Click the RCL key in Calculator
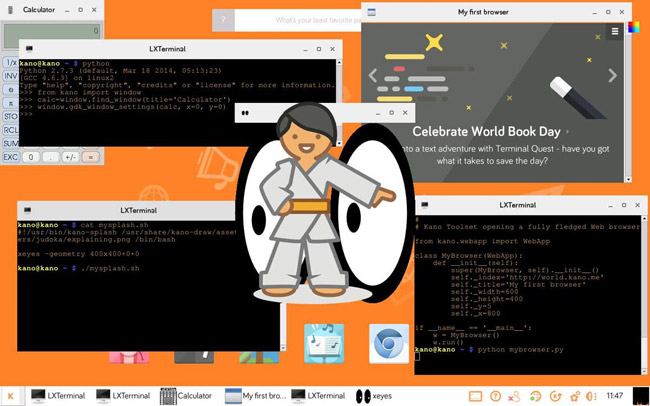Screen dimensions: 650x406 [10, 130]
